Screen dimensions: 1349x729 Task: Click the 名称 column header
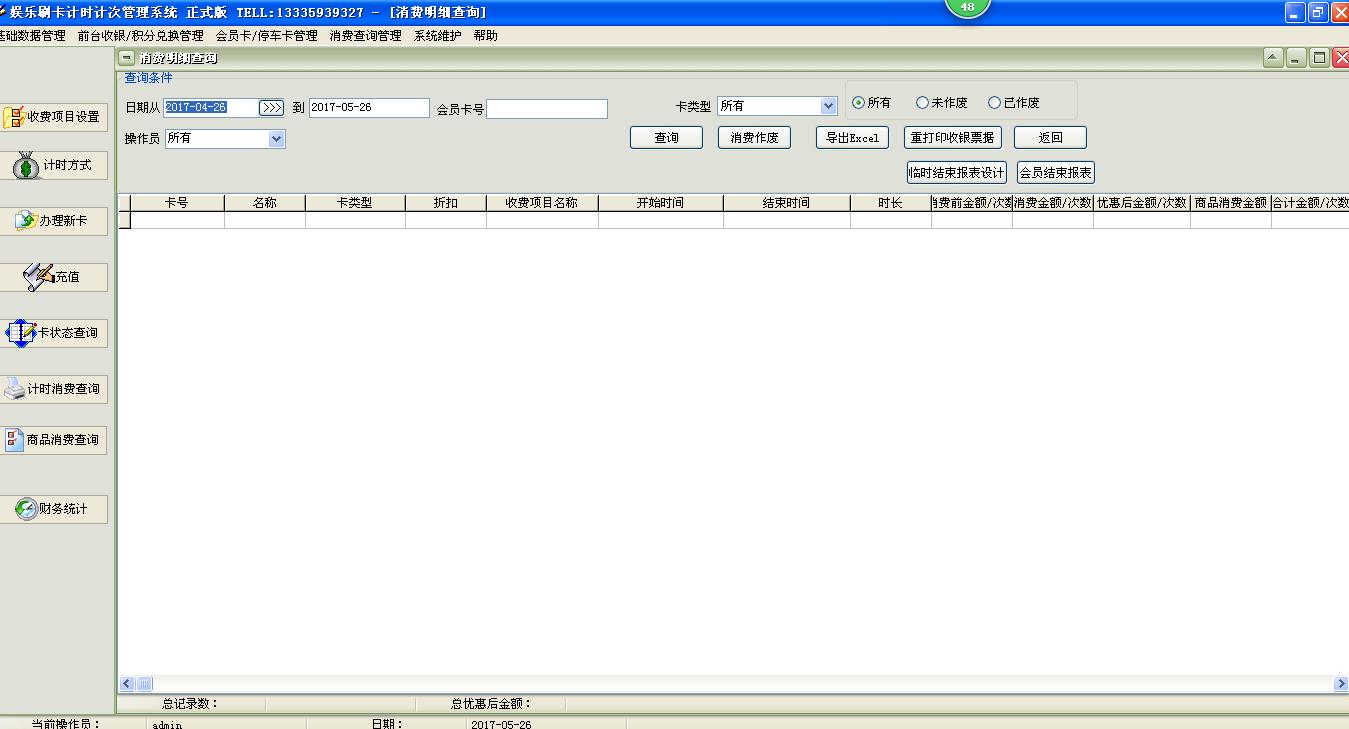point(265,203)
